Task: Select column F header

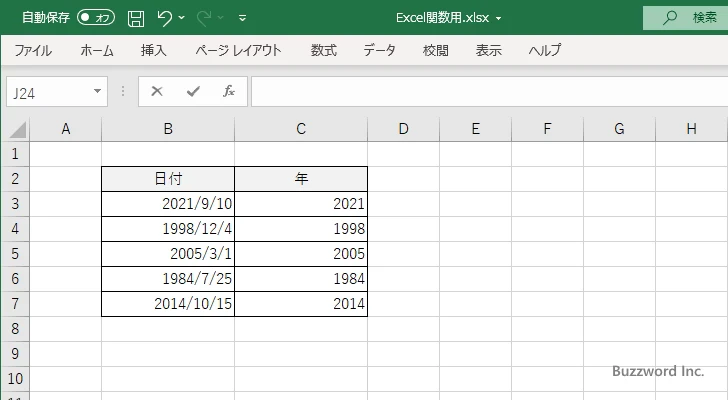Action: pos(547,129)
